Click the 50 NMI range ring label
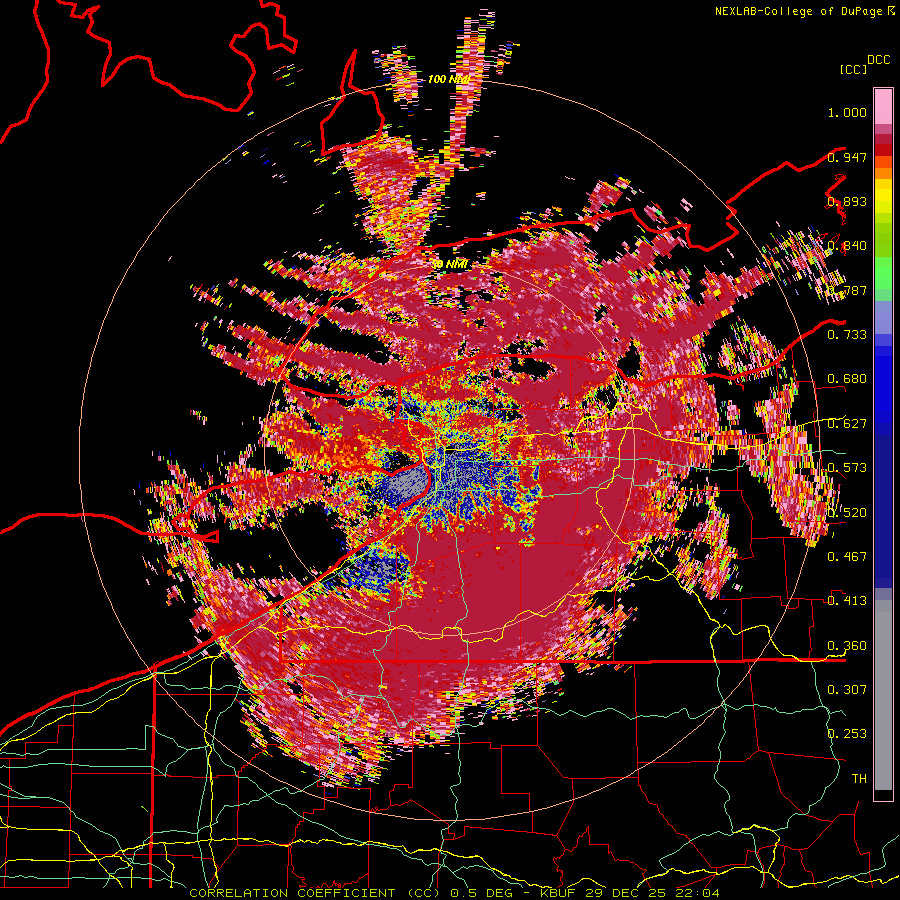 tap(450, 264)
